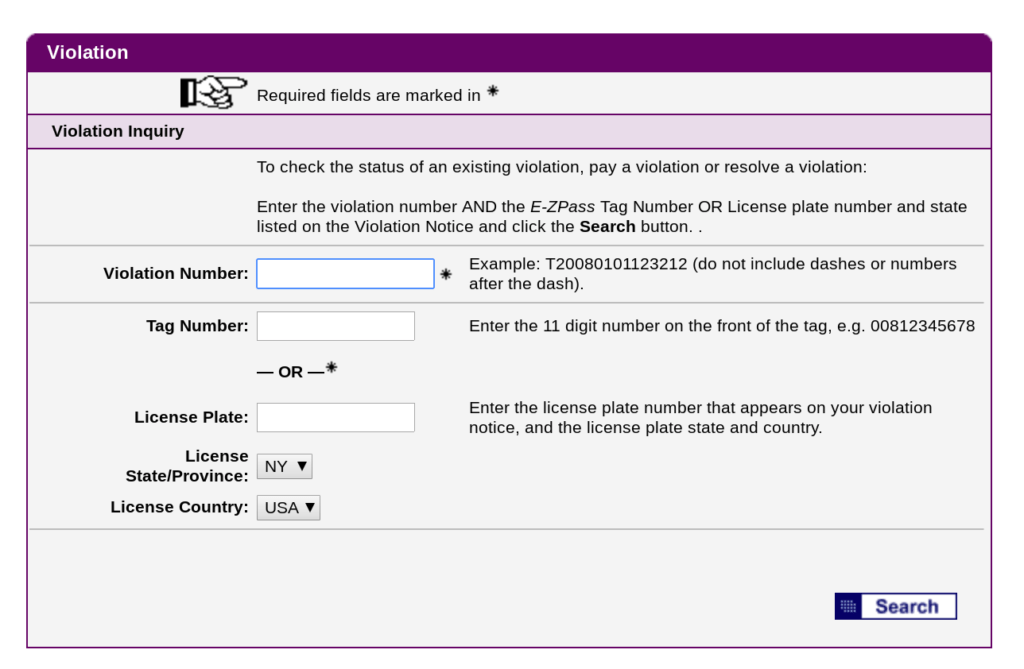
Task: Click into the Tag Number text box
Action: point(336,326)
